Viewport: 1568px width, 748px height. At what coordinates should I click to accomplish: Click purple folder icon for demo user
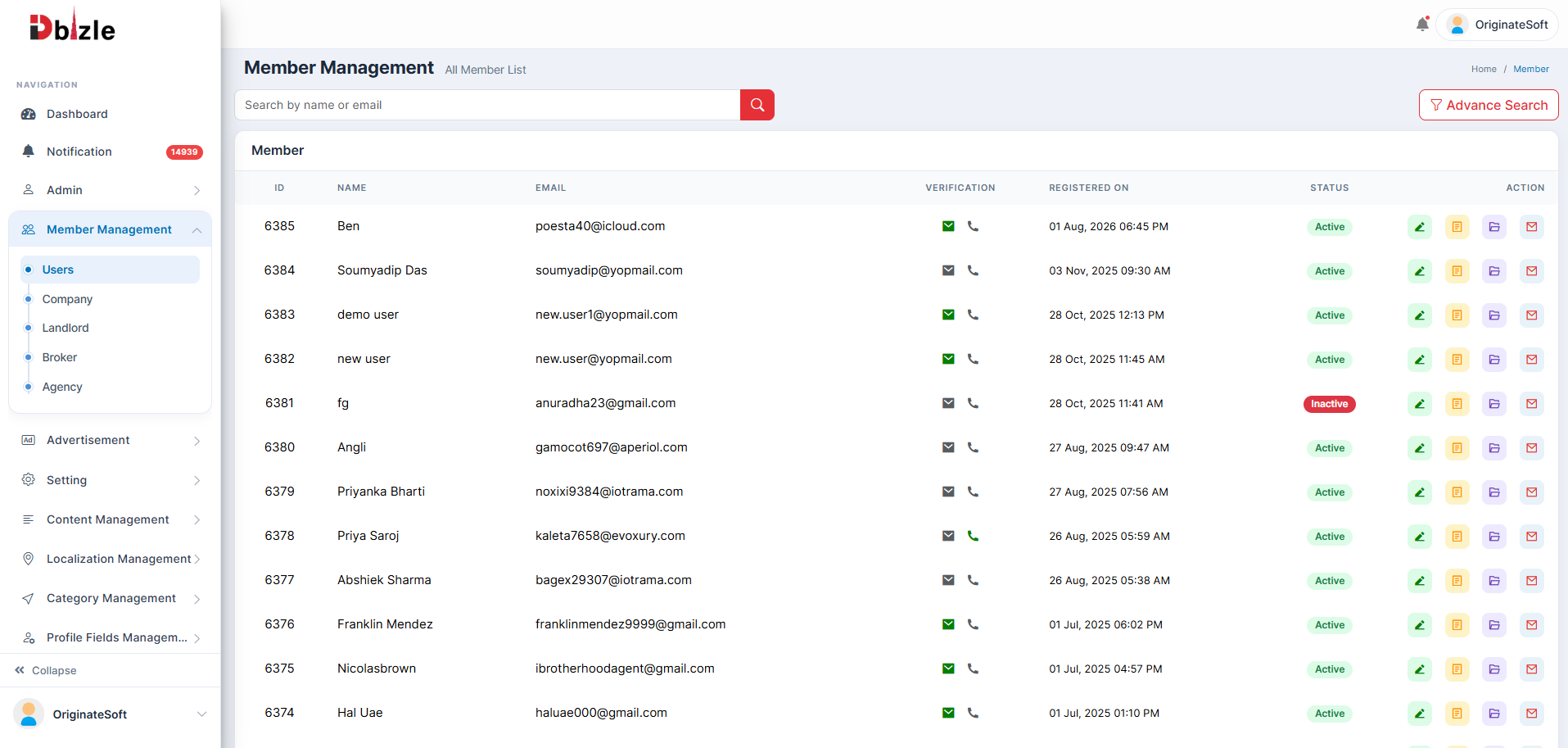tap(1493, 315)
